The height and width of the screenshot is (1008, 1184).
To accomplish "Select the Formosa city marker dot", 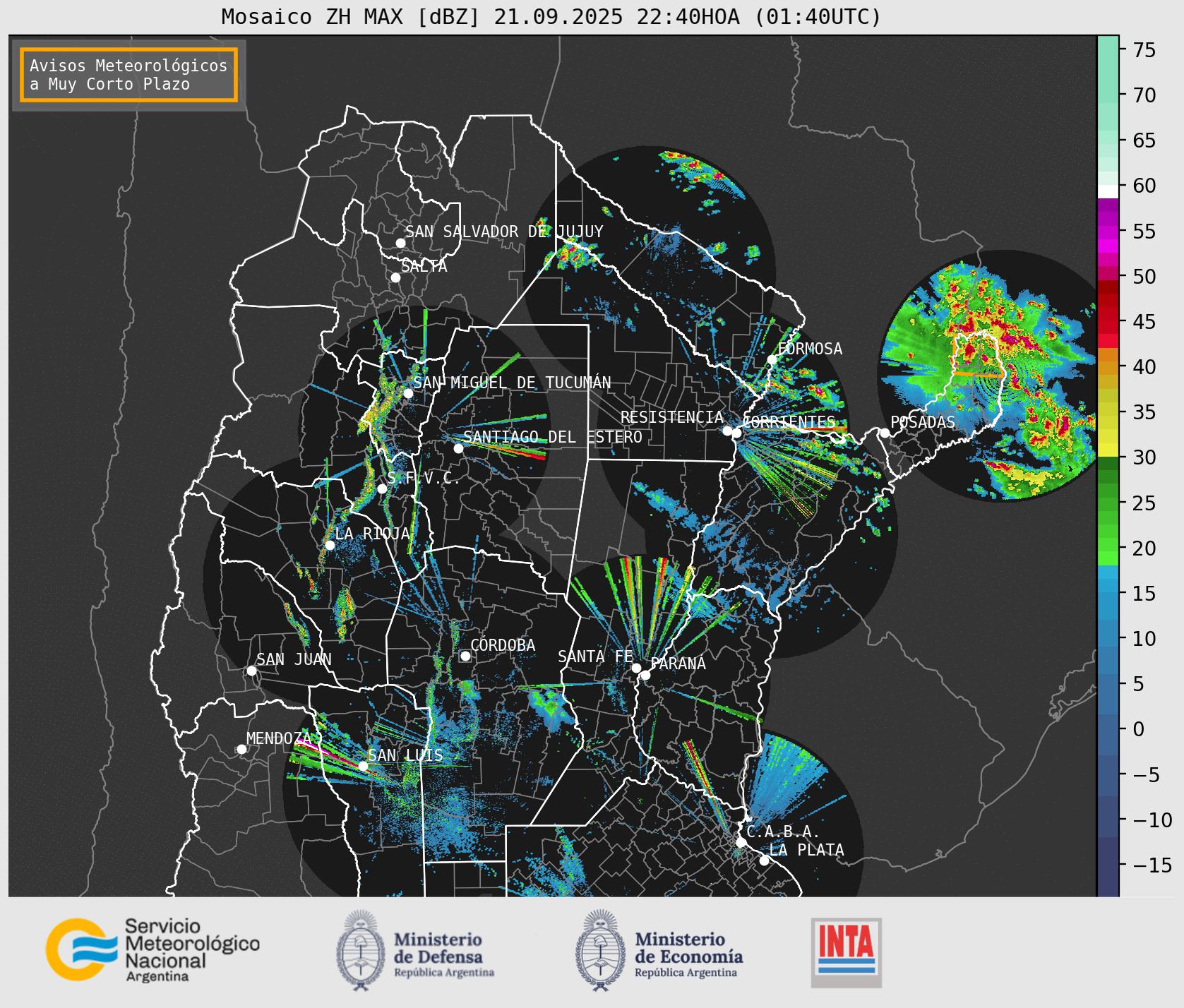I will 772,359.
